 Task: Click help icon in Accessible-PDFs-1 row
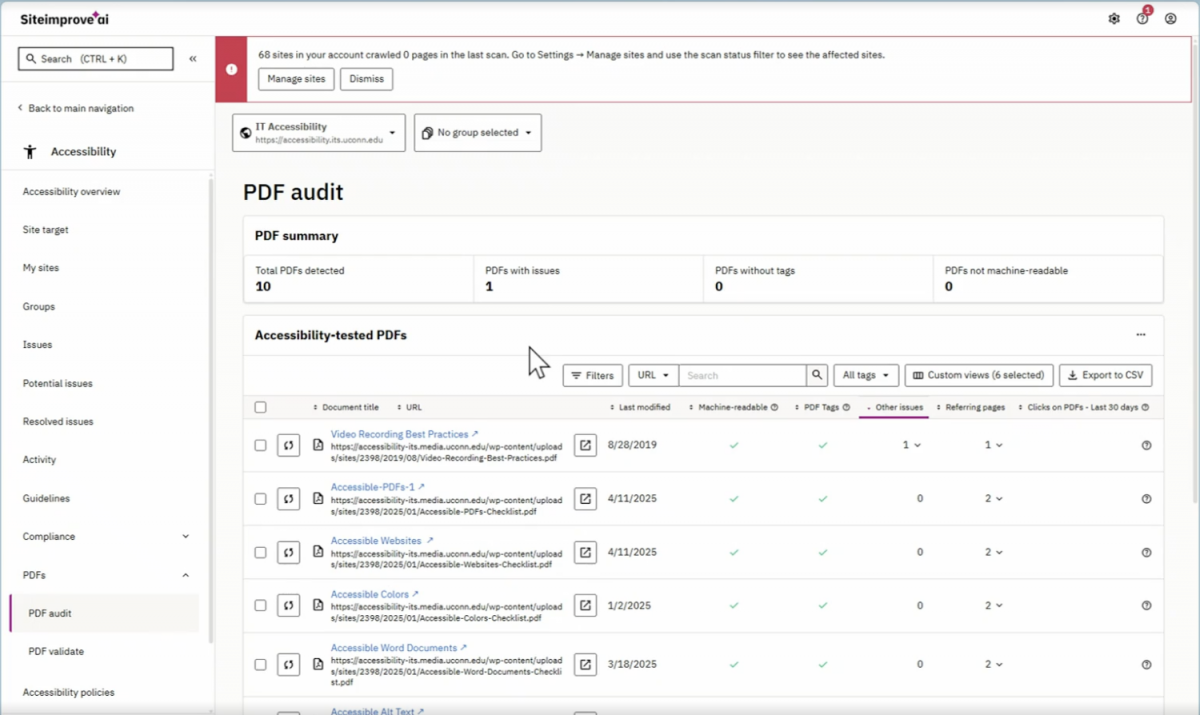pos(1146,498)
